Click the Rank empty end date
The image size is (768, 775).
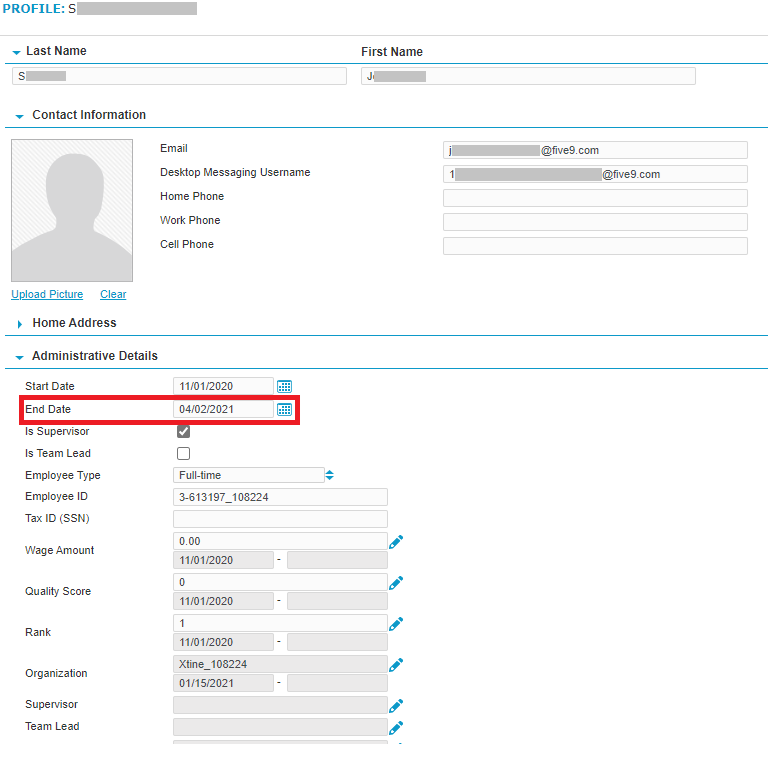337,642
